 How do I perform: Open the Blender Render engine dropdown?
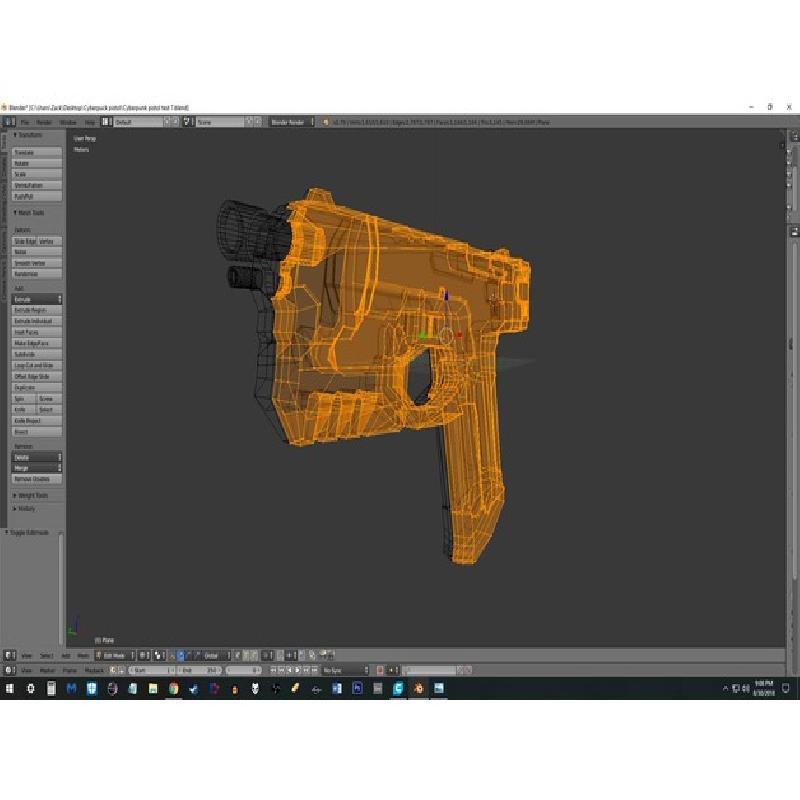[288, 122]
